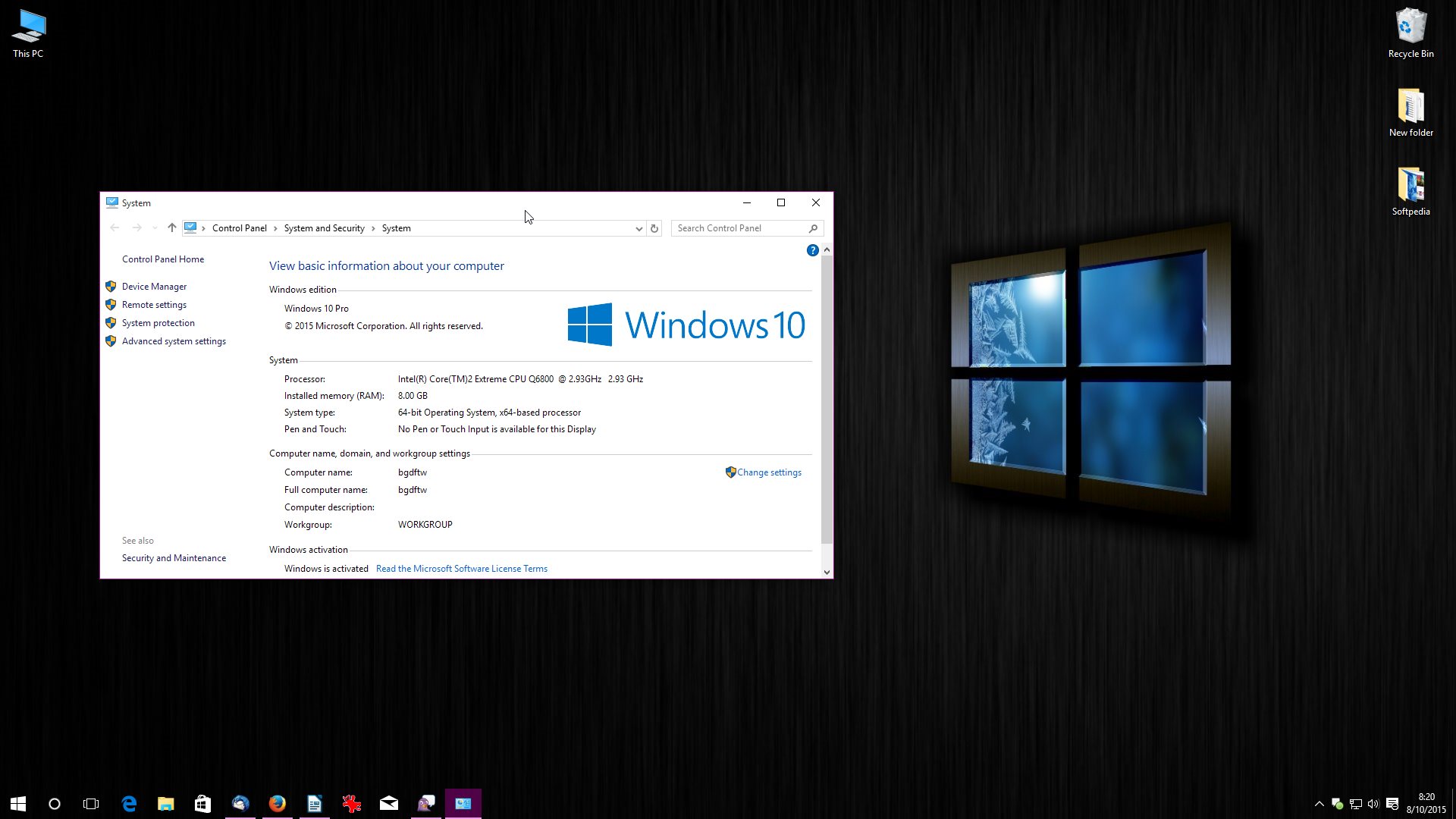Go up one level in Control Panel

click(172, 228)
